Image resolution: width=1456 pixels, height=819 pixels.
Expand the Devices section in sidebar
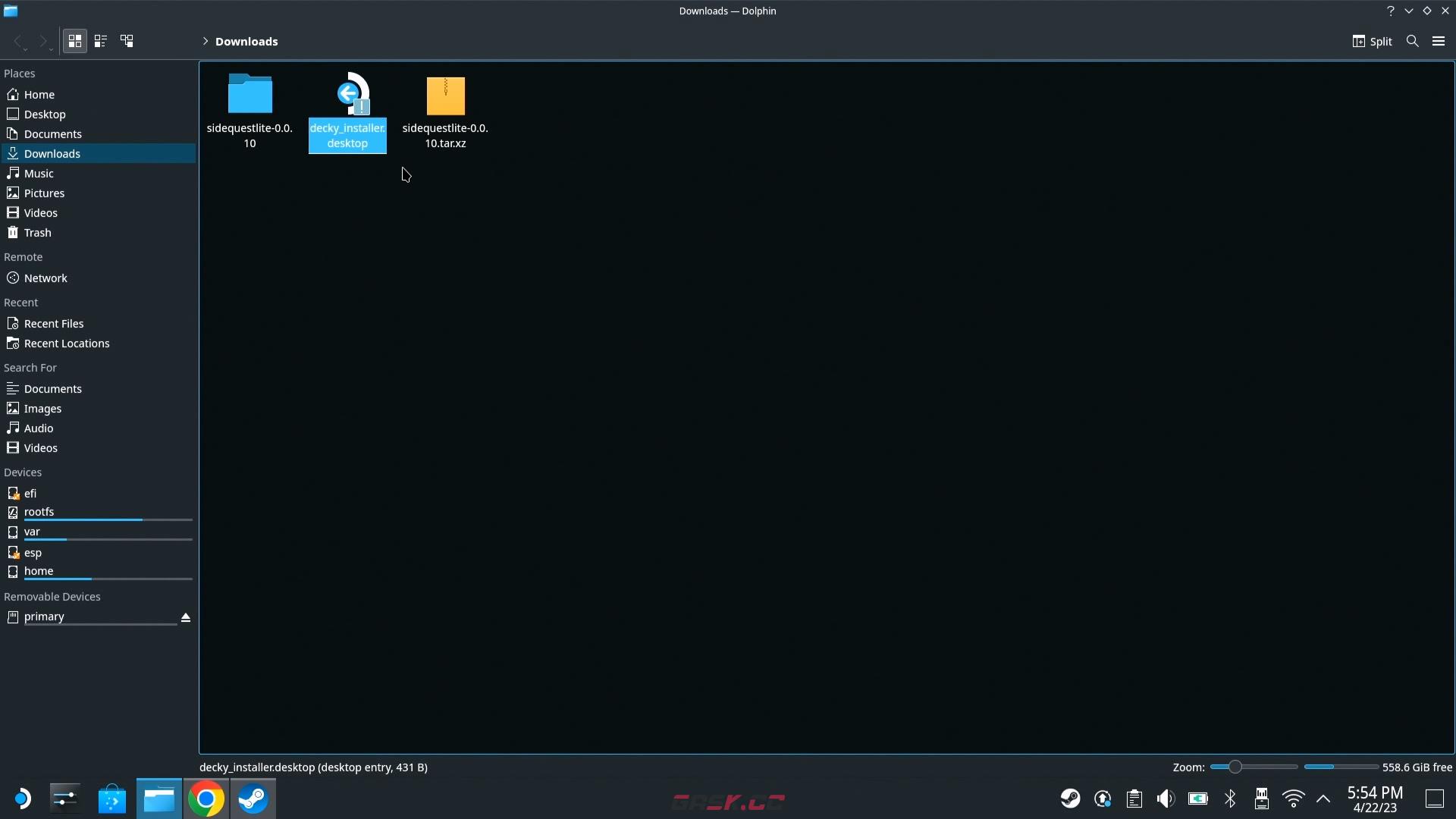[22, 471]
